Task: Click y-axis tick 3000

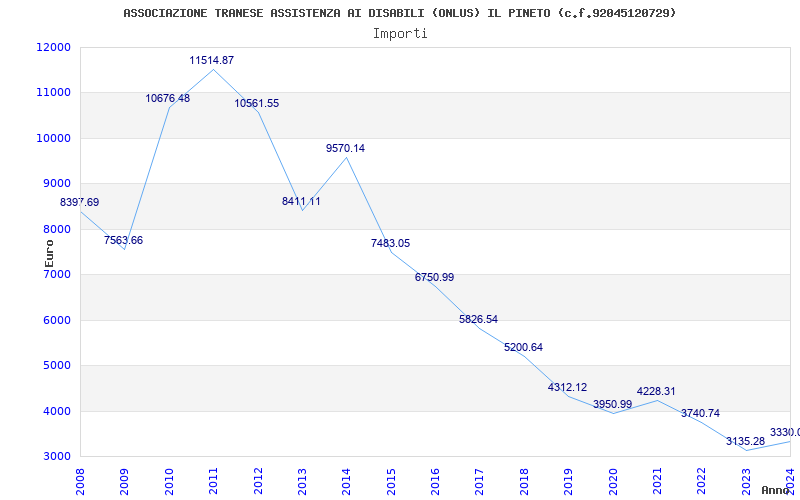Action: pos(57,457)
